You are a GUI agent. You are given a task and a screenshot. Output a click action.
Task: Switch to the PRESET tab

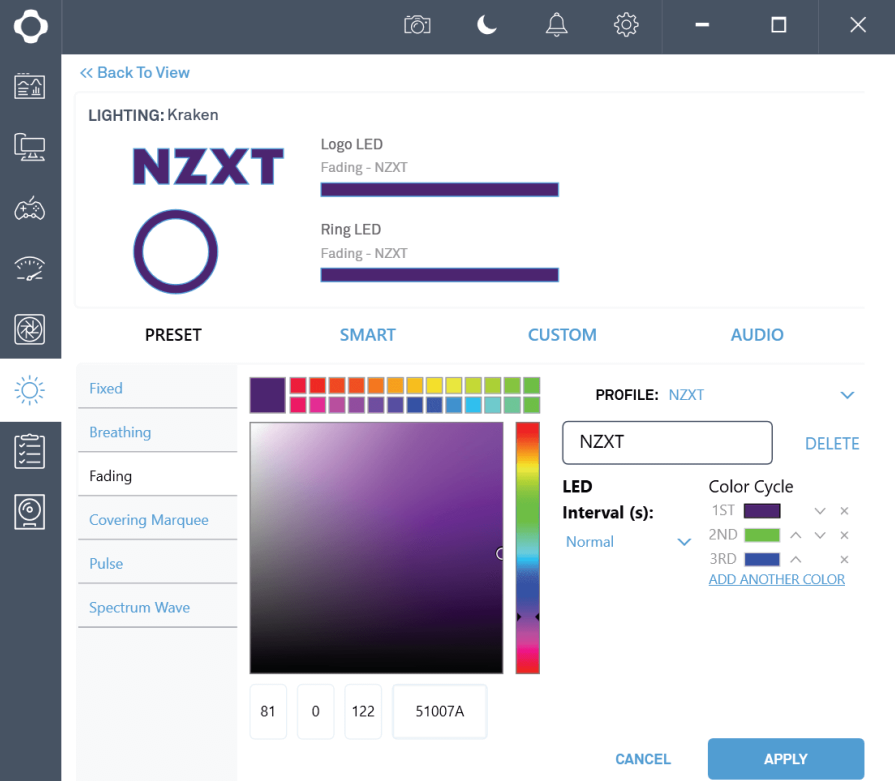(173, 335)
